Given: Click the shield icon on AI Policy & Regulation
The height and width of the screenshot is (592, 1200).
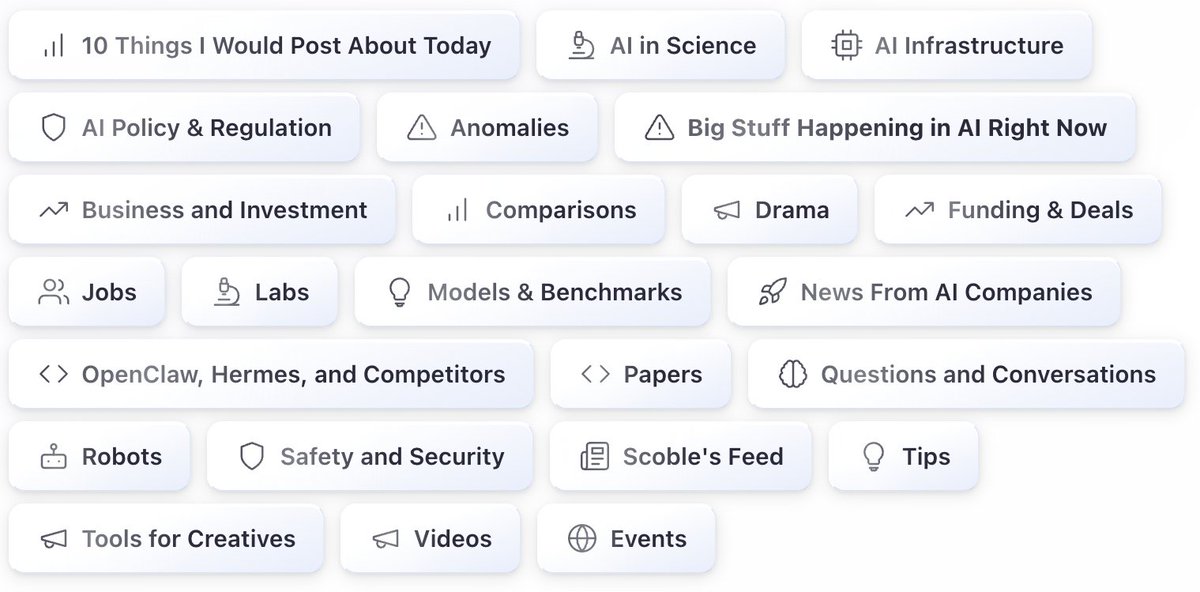Looking at the screenshot, I should tap(53, 128).
